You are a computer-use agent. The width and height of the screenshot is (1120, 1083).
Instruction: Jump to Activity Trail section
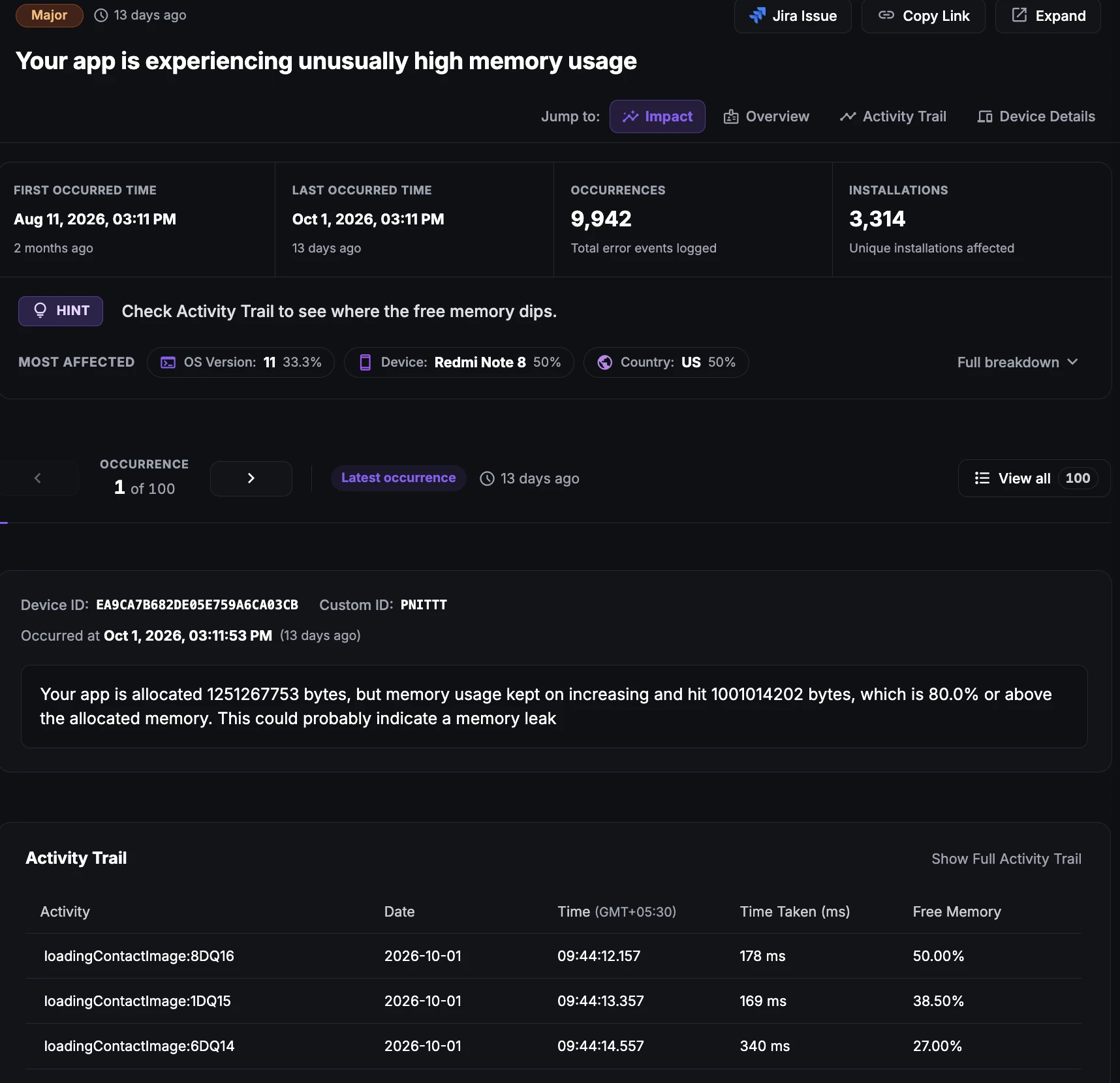(893, 116)
